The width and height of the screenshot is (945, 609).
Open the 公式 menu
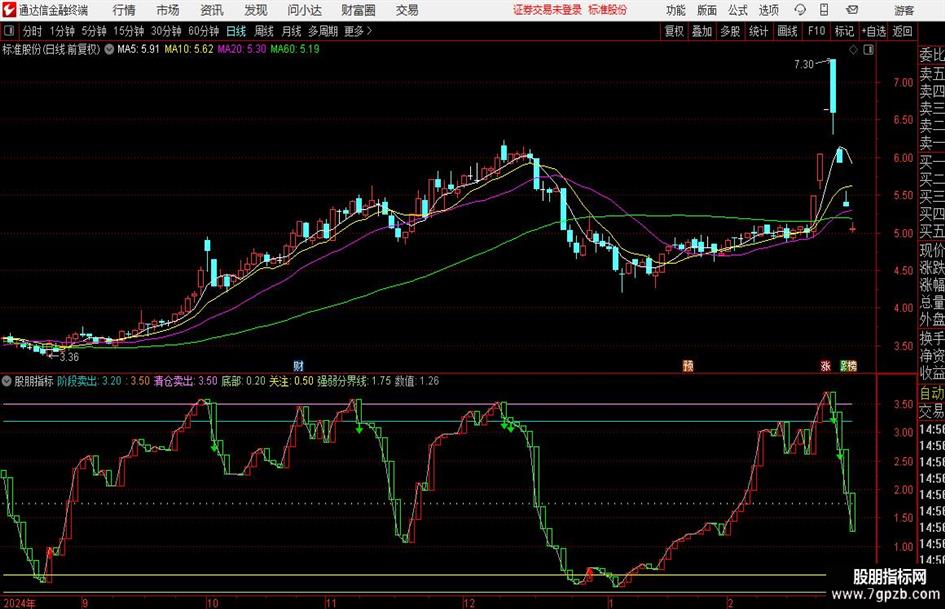point(738,10)
